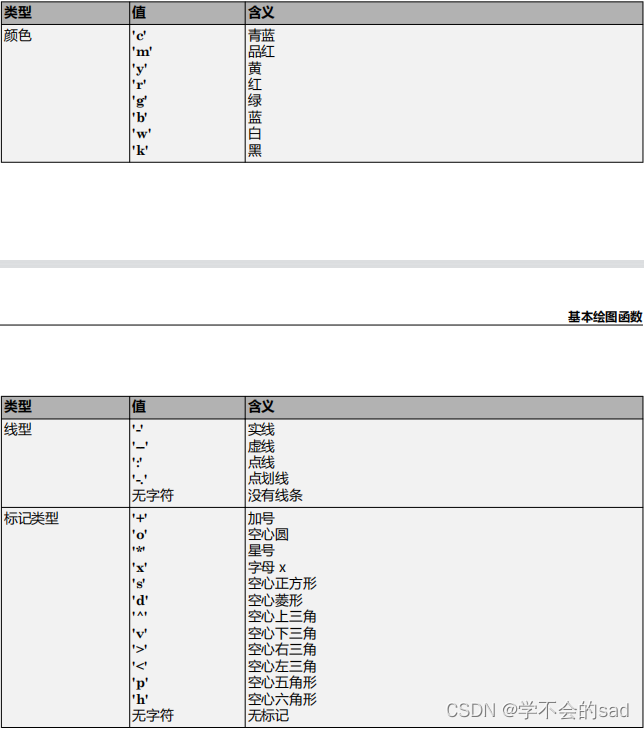
Task: Click the meaning text '黄'
Action: tap(255, 68)
